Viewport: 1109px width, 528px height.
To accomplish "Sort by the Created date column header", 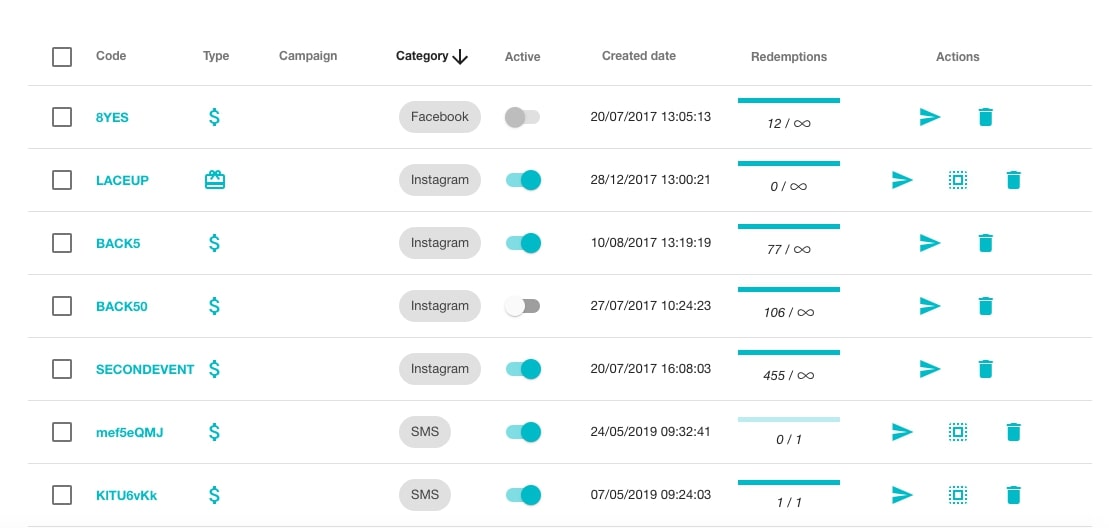I will click(639, 56).
